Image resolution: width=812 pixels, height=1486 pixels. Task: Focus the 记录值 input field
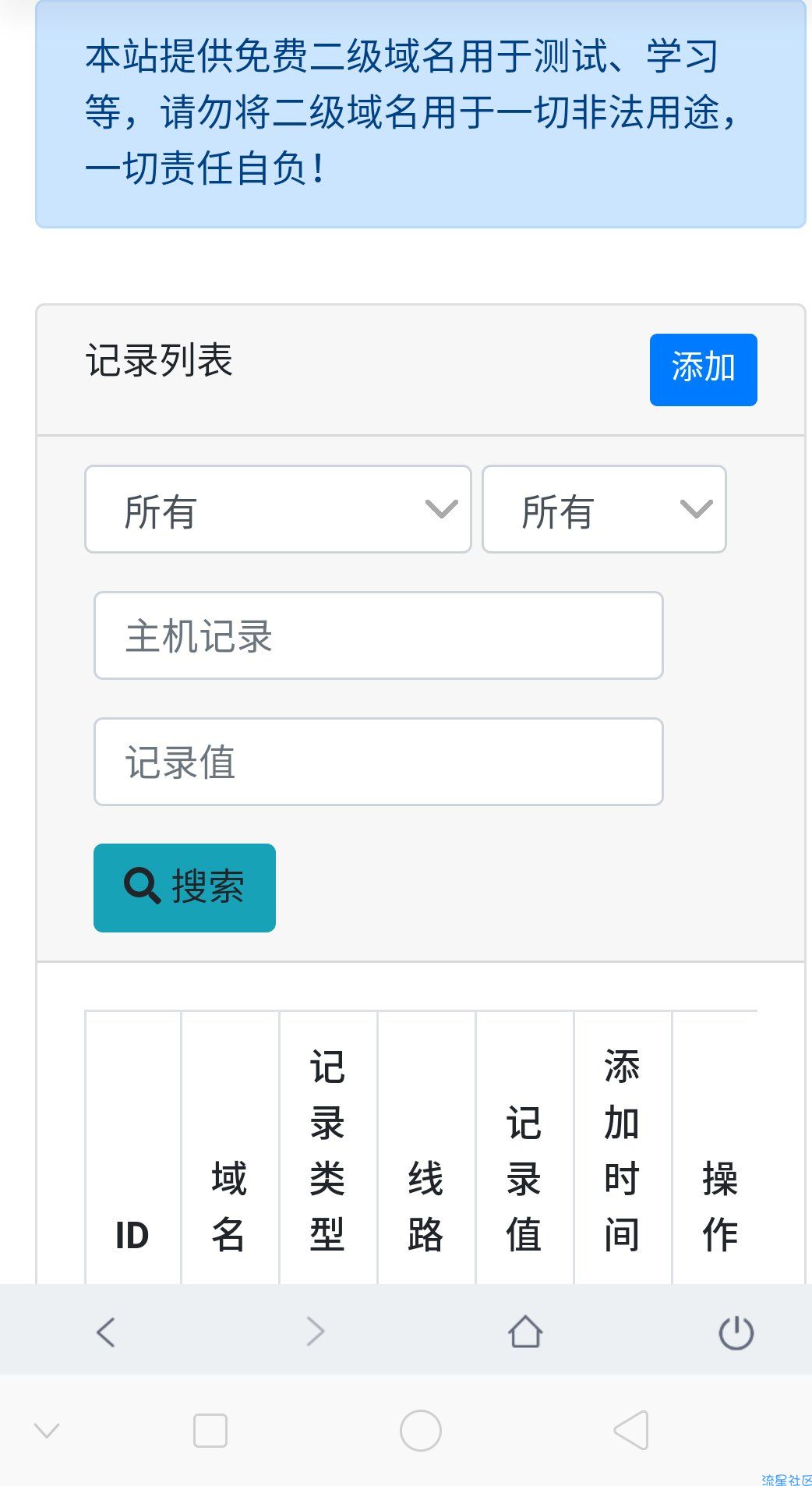point(379,762)
